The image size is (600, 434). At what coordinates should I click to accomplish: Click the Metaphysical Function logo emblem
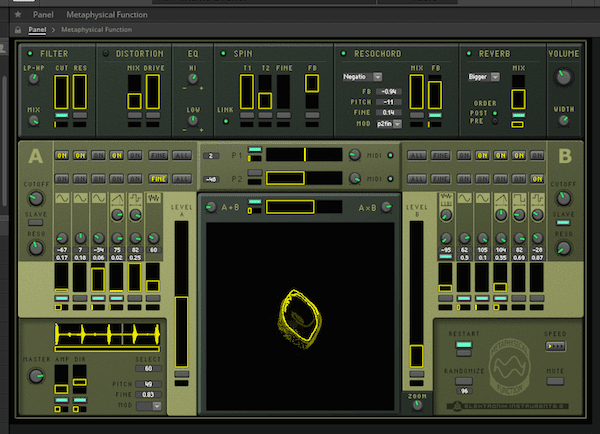point(510,368)
